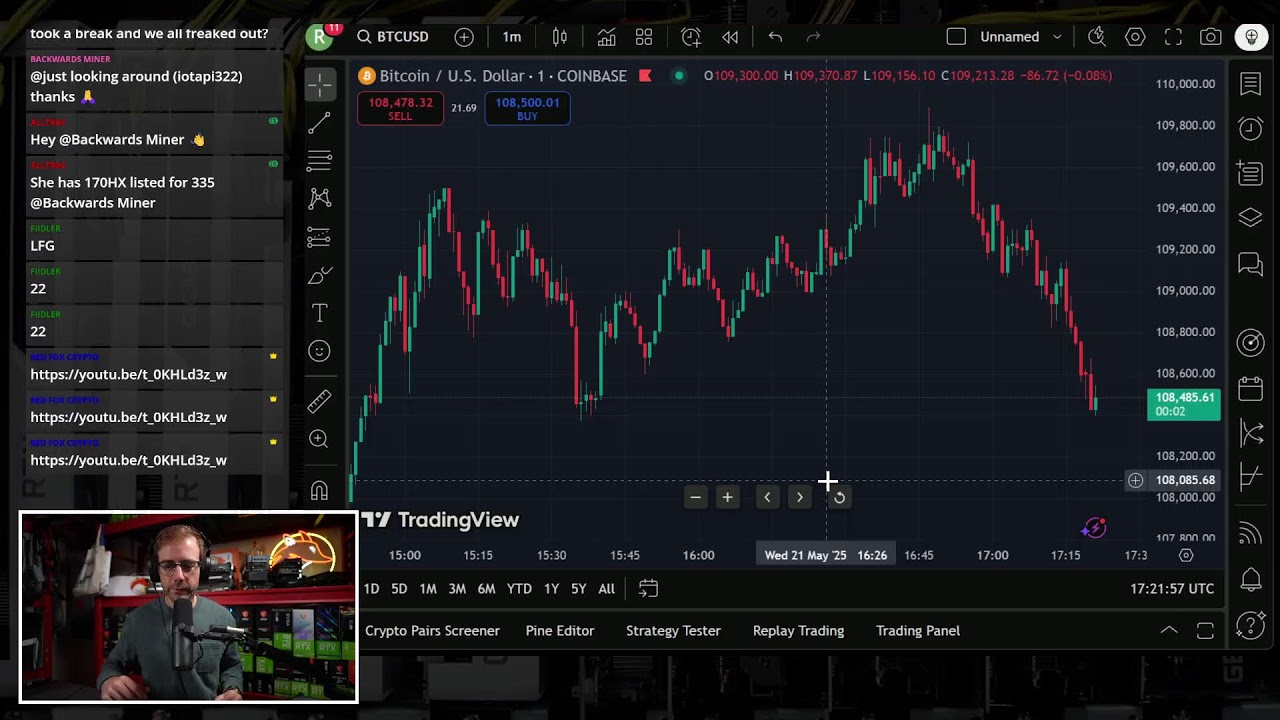
Task: Open the help center question icon
Action: coord(1251,626)
